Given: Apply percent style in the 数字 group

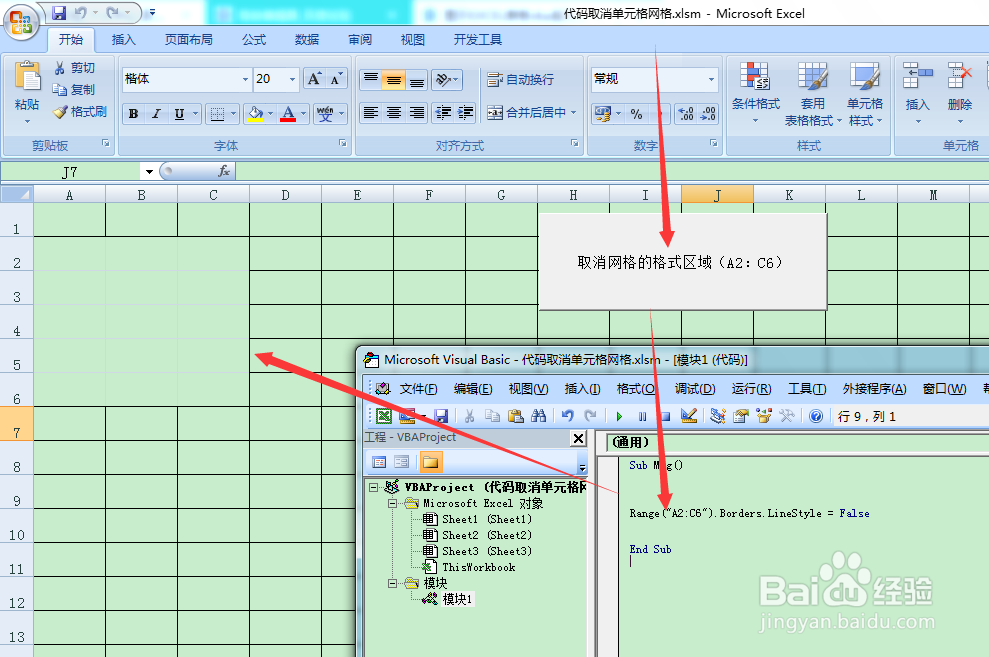Looking at the screenshot, I should click(638, 114).
